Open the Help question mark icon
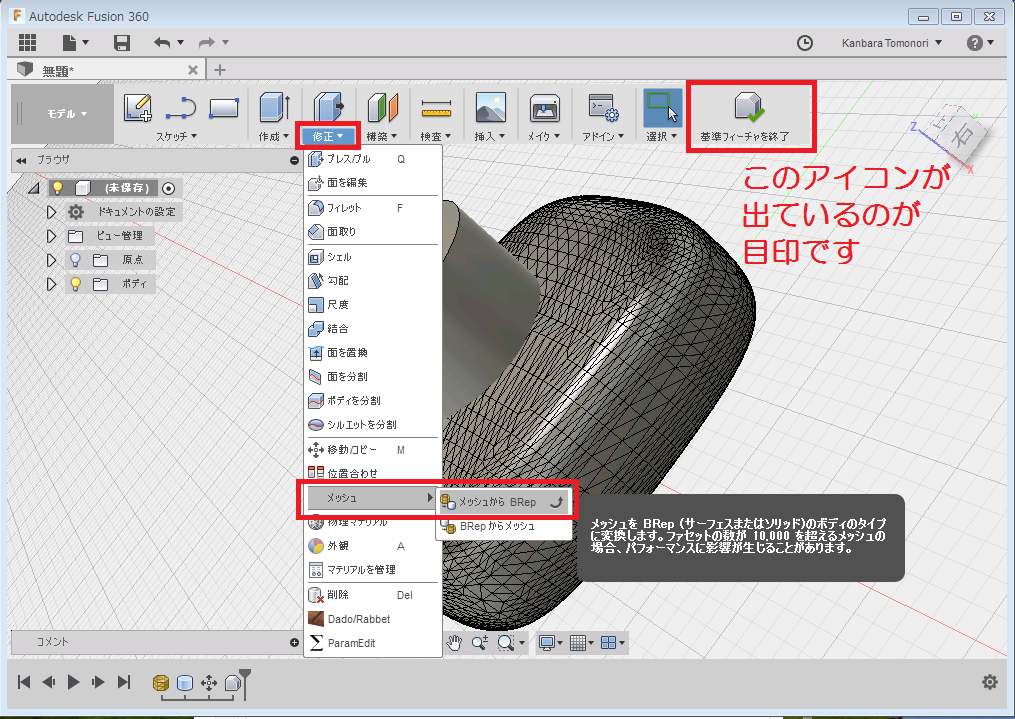 (974, 43)
